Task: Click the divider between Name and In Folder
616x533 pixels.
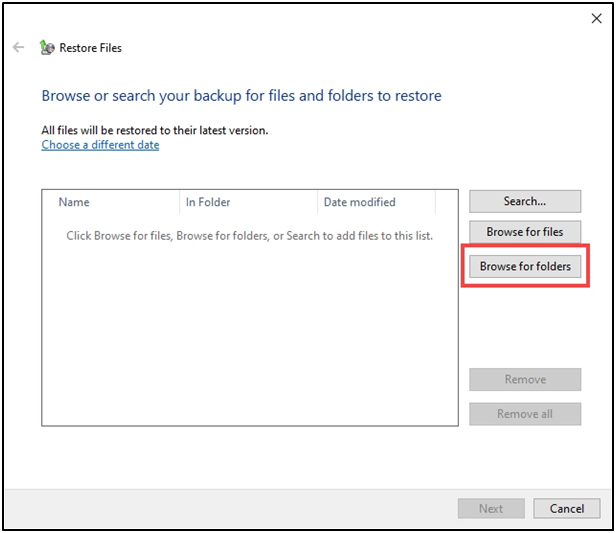Action: tap(180, 202)
